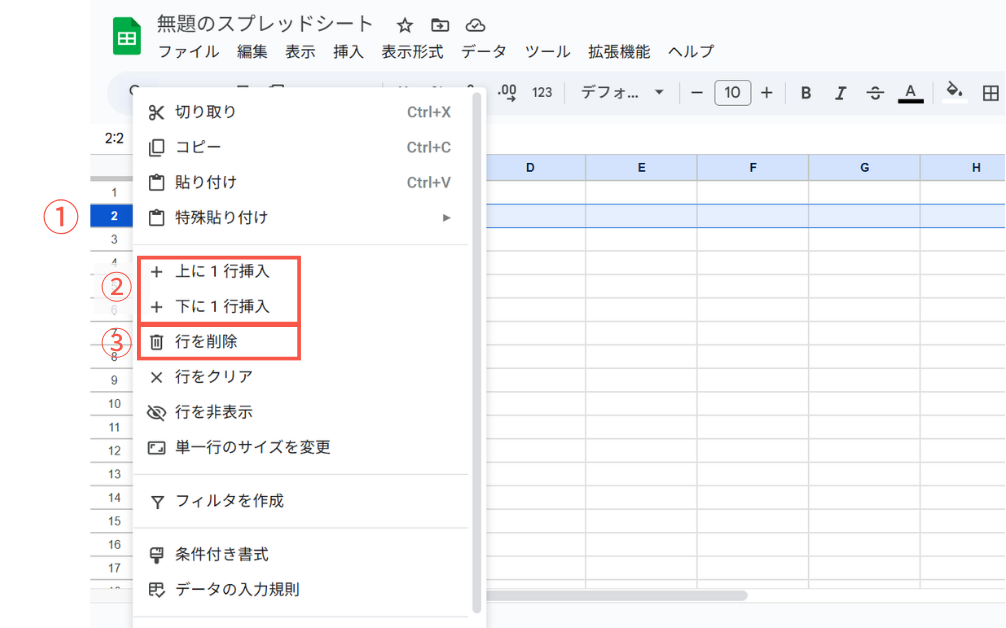Screen dimensions: 1006x628
Task: Choose 切り取り from the context menu
Action: click(300, 112)
